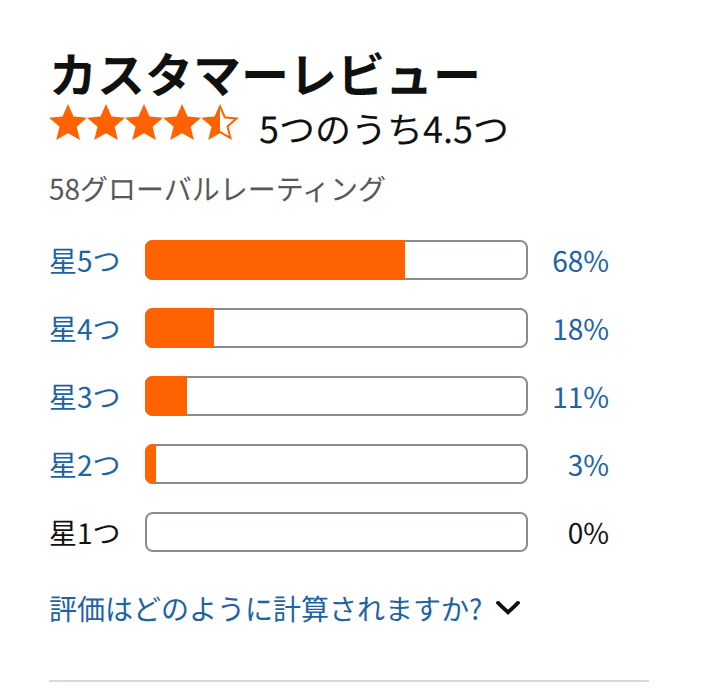708x688 pixels.
Task: Click the 58グローバルレーティング text
Action: tap(217, 189)
